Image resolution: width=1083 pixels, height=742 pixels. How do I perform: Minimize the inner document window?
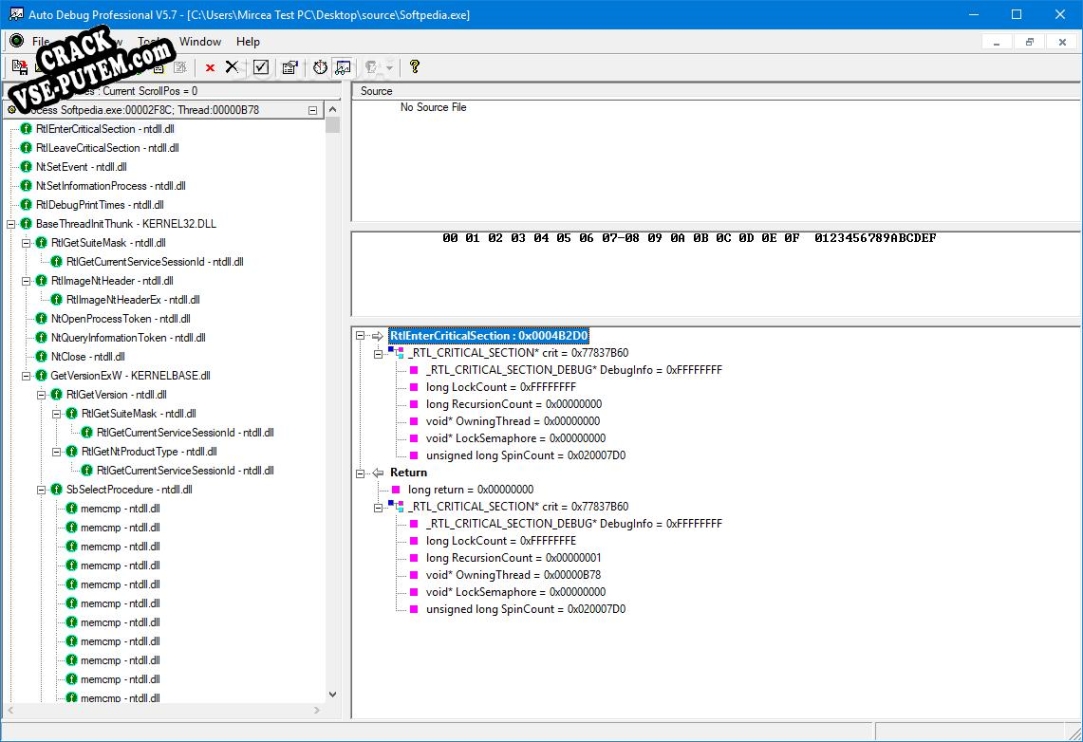(997, 42)
